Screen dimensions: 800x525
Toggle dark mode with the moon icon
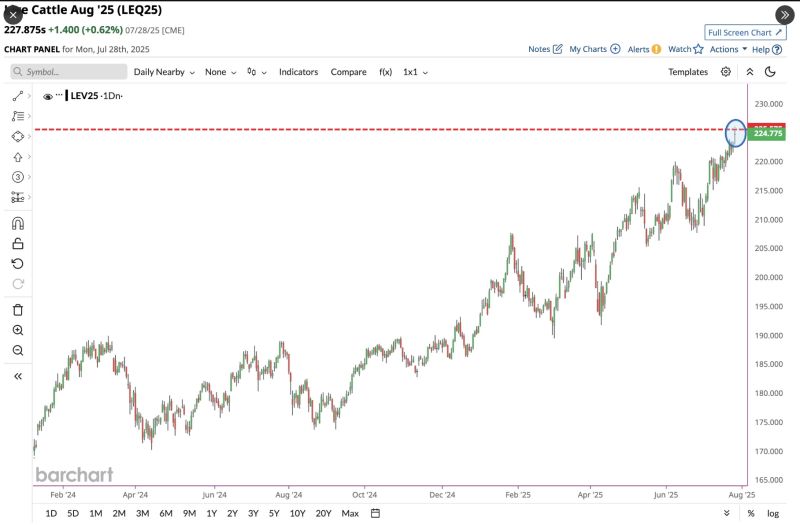[x=770, y=72]
